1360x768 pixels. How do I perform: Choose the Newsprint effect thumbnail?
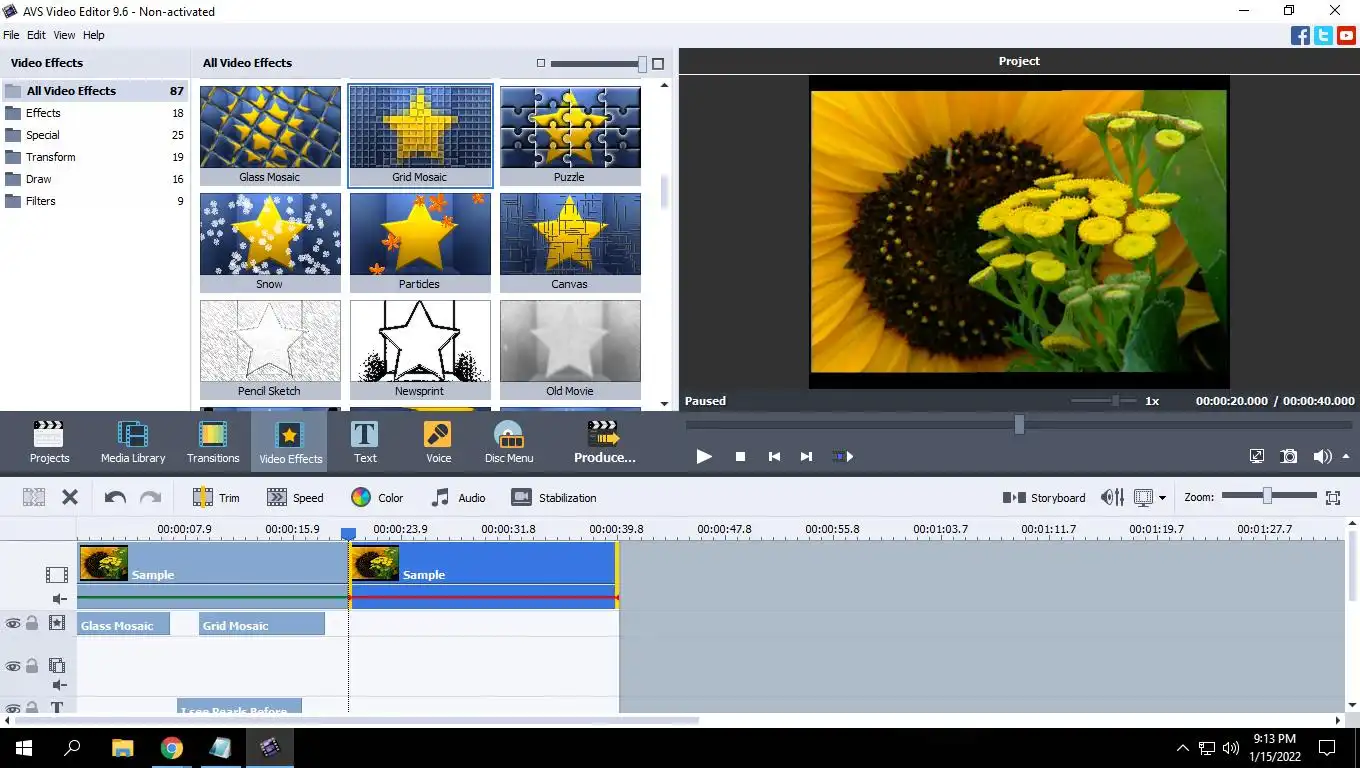click(420, 349)
